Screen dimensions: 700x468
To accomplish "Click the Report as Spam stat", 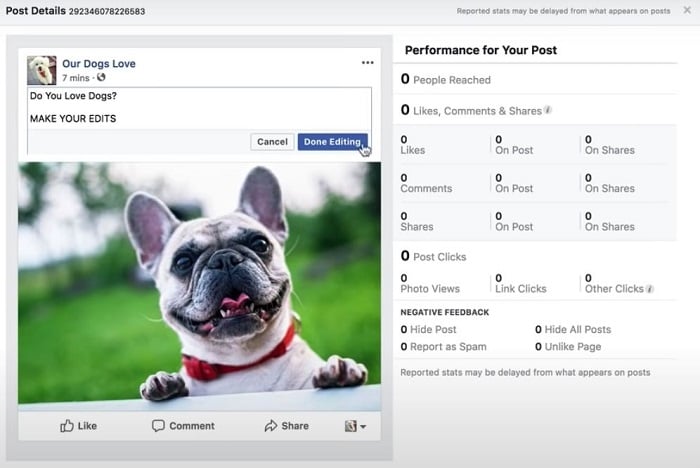I will pos(443,347).
